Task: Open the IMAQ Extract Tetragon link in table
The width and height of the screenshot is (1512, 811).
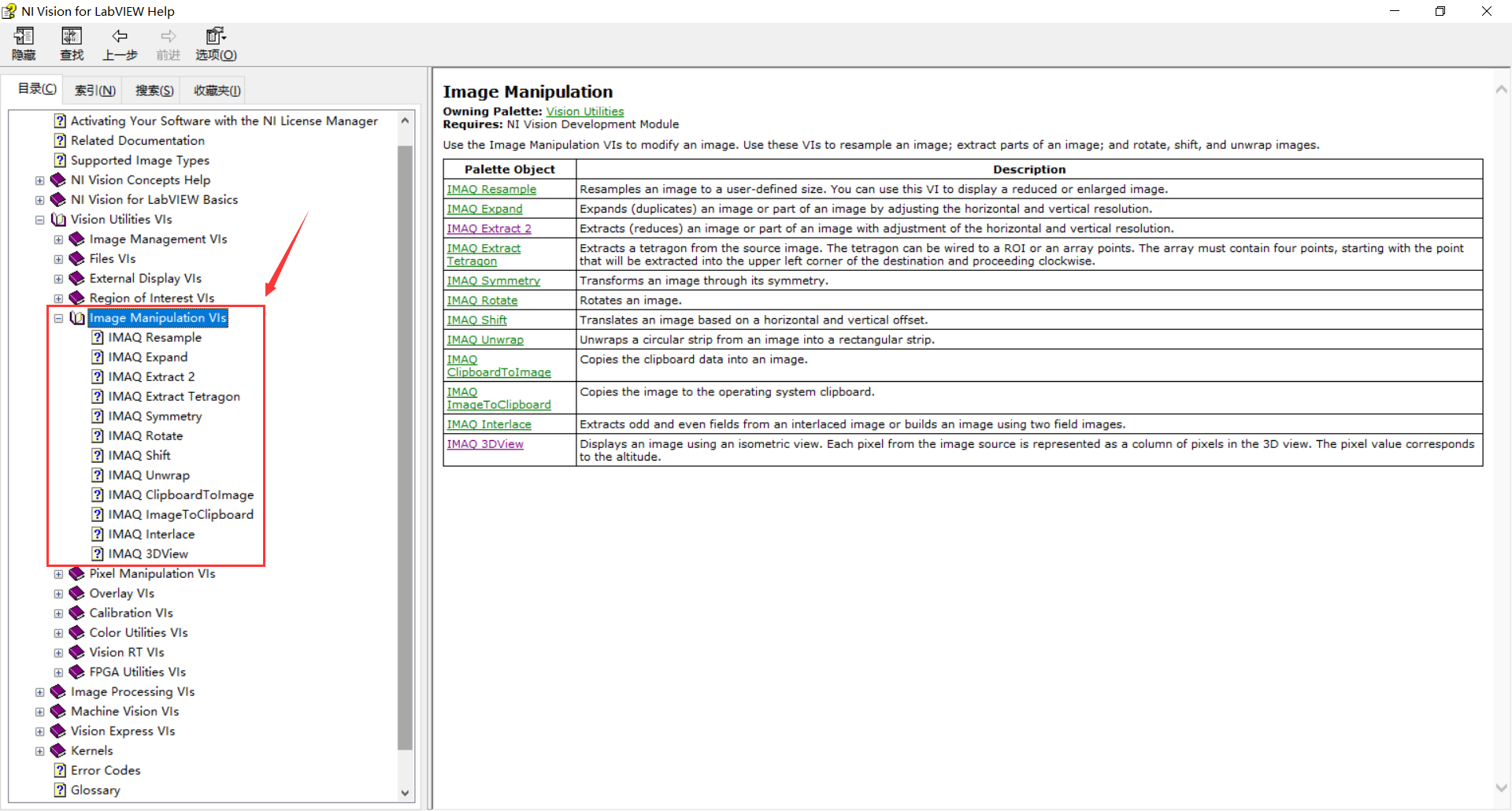Action: [x=484, y=254]
